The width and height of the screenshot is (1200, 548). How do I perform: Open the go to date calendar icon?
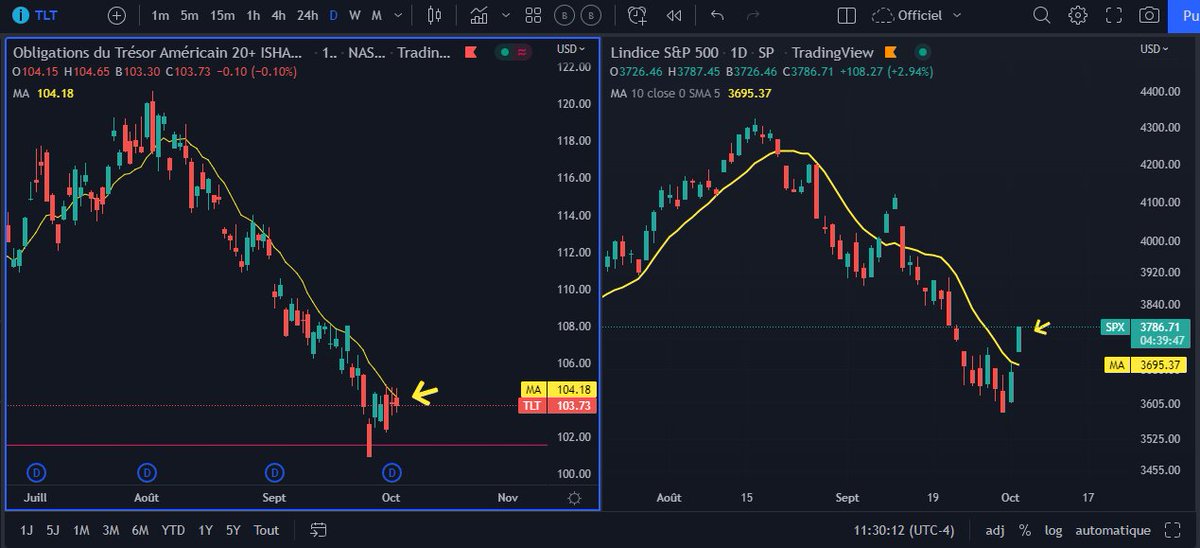(319, 530)
